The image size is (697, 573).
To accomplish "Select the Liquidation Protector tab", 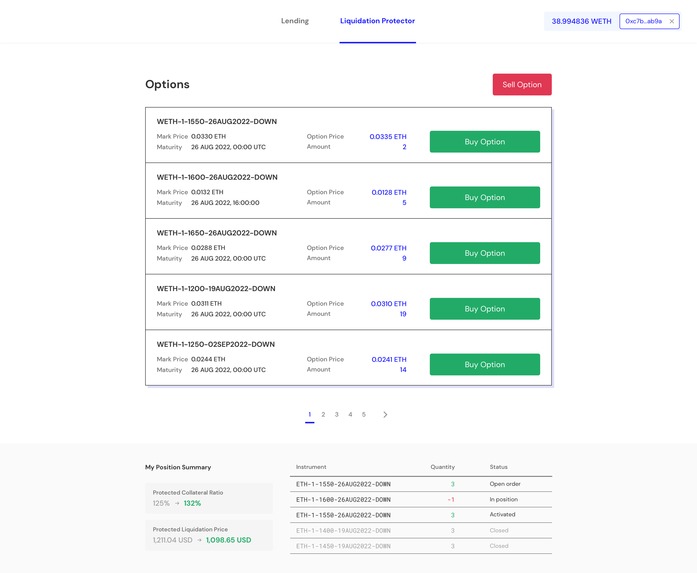I will coord(377,21).
